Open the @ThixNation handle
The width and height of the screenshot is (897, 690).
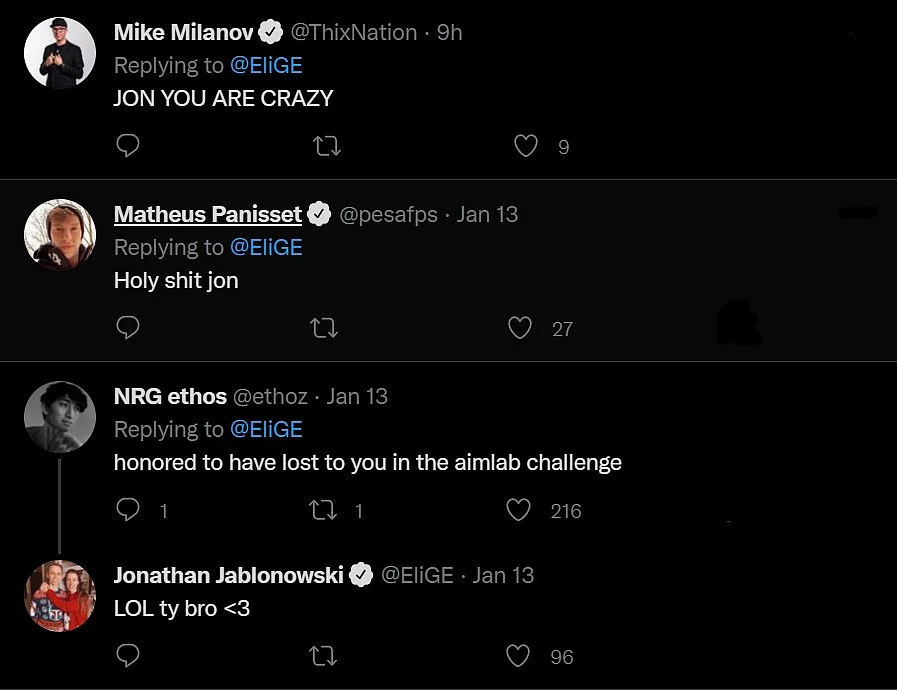354,33
